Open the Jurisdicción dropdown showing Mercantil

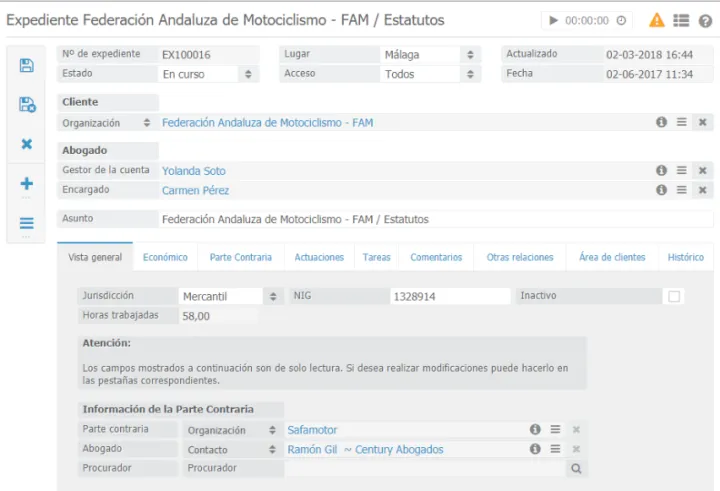click(274, 297)
